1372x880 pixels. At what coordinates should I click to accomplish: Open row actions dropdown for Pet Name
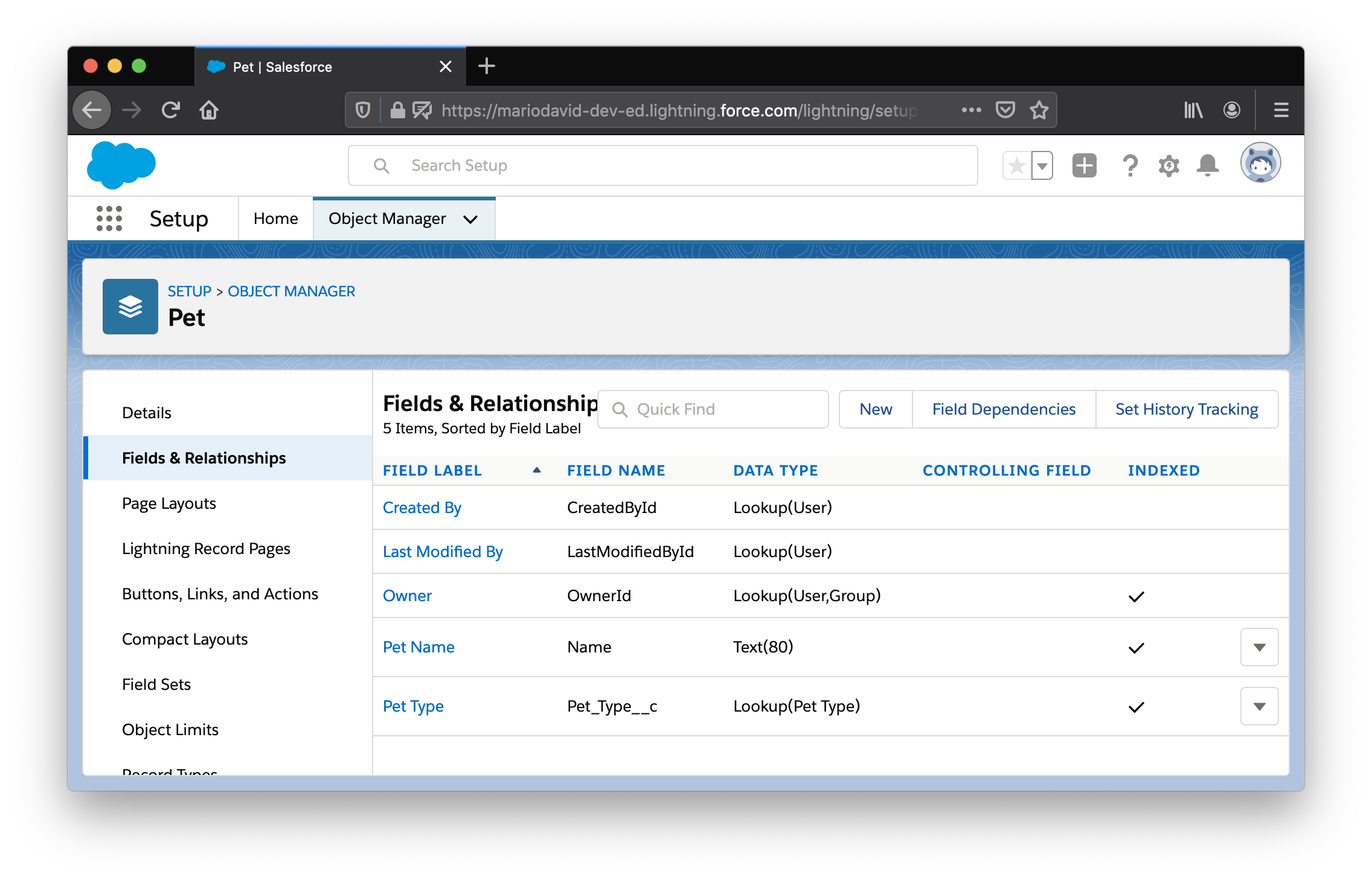point(1260,647)
